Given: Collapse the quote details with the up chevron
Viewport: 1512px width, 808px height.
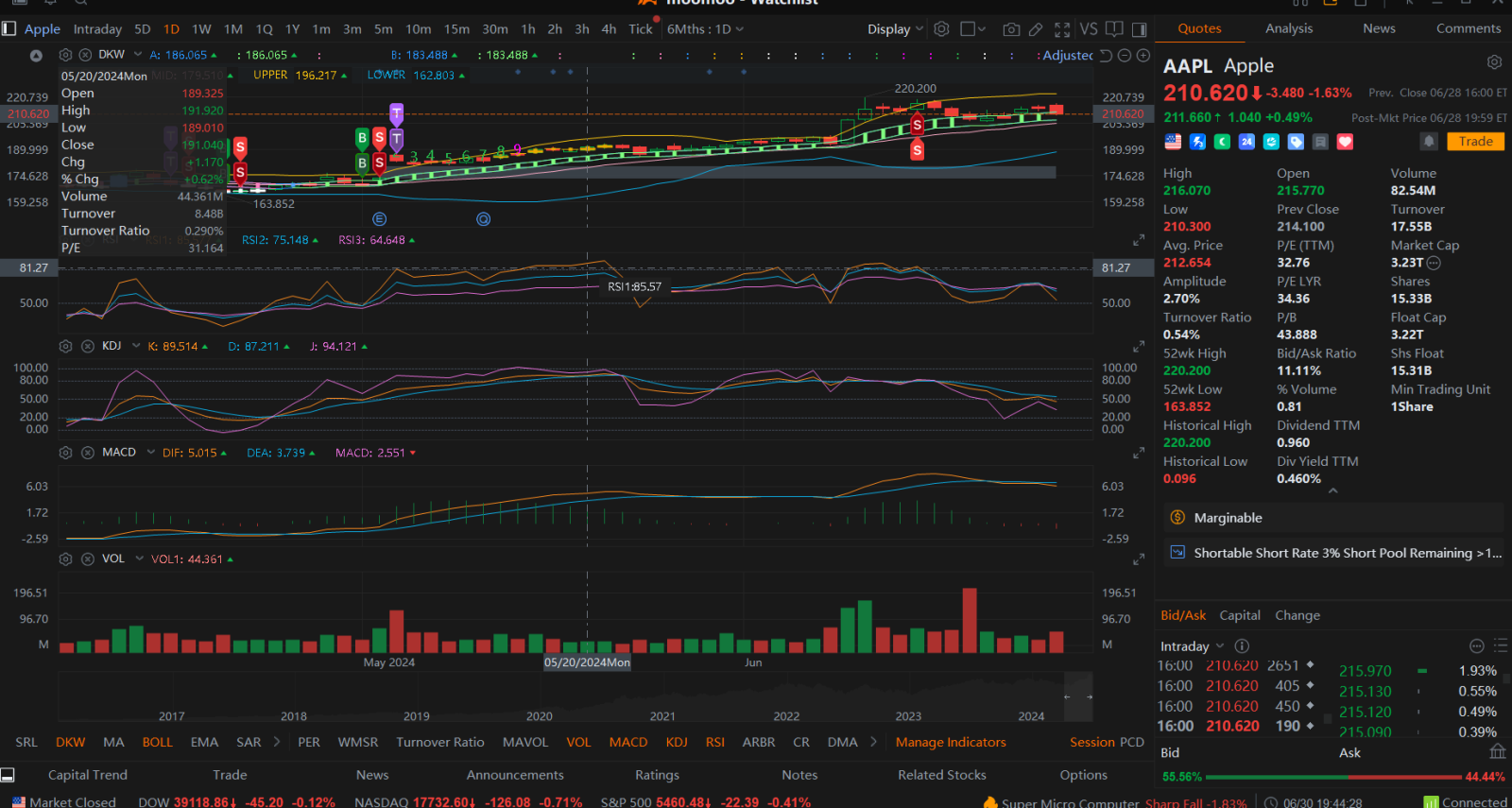Looking at the screenshot, I should 1332,490.
